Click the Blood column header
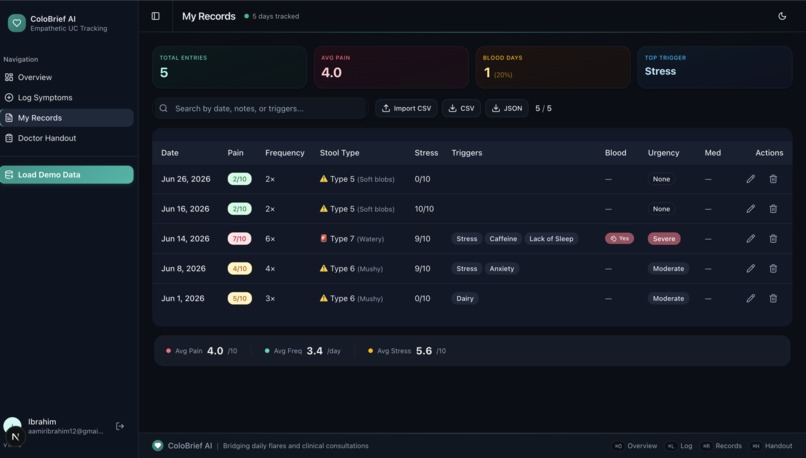 pyautogui.click(x=615, y=153)
